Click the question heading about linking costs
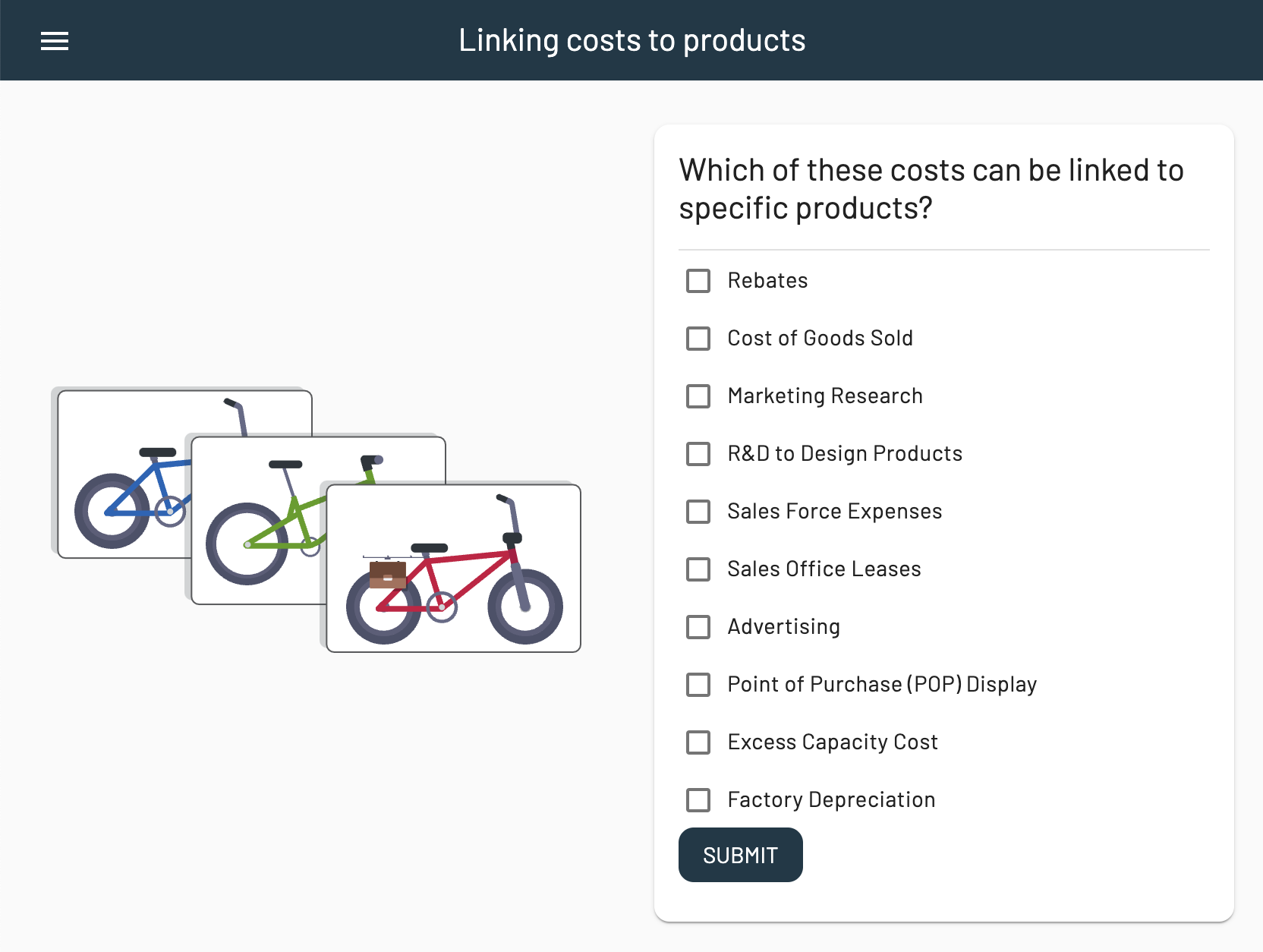The height and width of the screenshot is (952, 1263). pos(930,188)
